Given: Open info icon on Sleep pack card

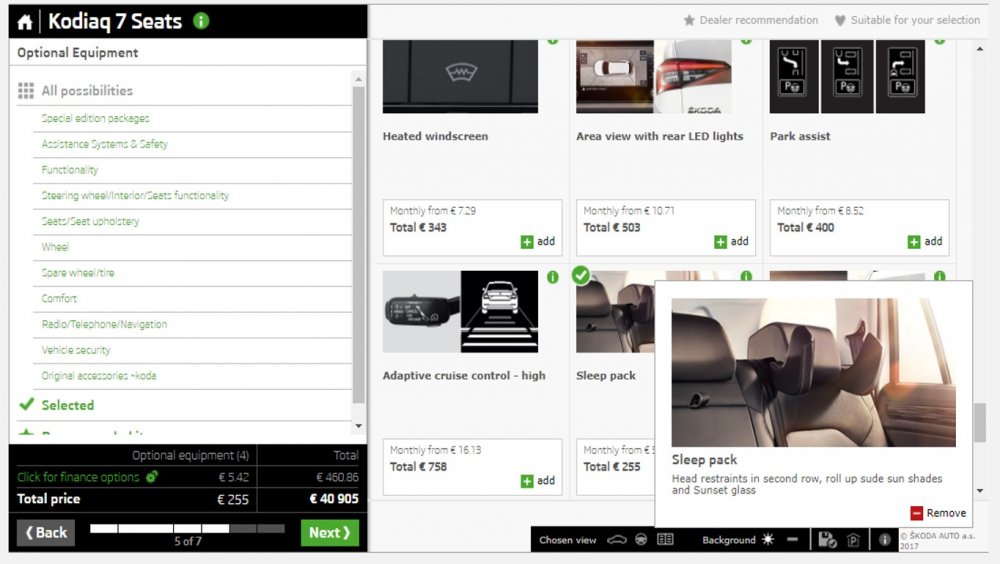Looking at the screenshot, I should click(746, 276).
